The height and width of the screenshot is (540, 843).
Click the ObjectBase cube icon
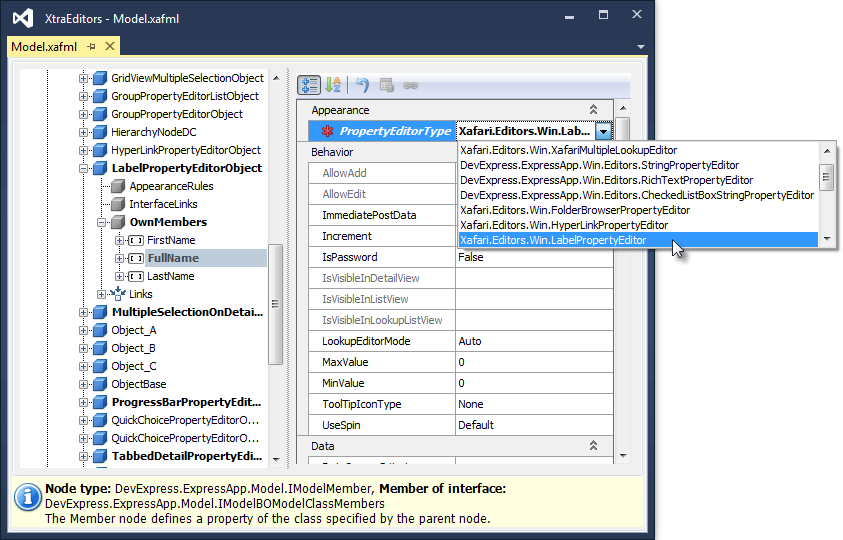pos(100,384)
